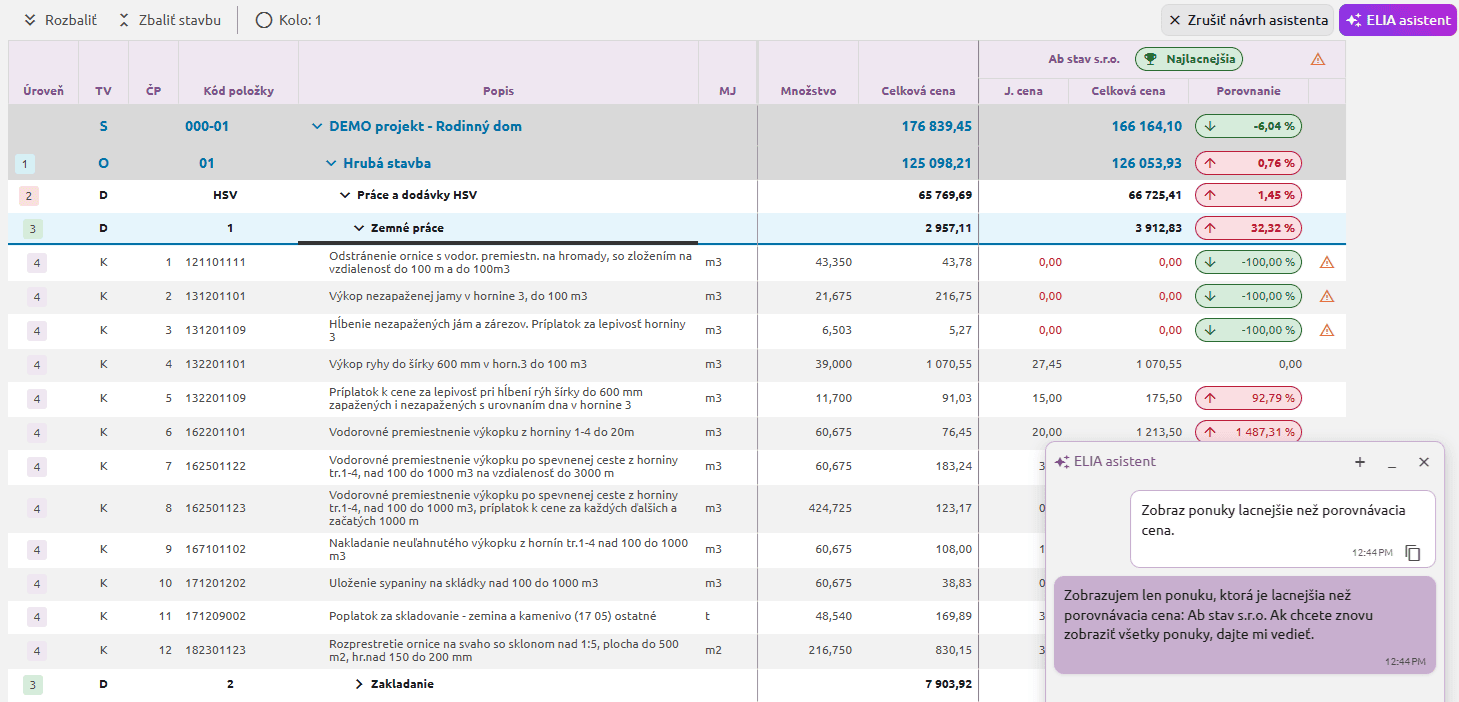
Task: Click the Porovnanie column header
Action: click(x=1248, y=91)
